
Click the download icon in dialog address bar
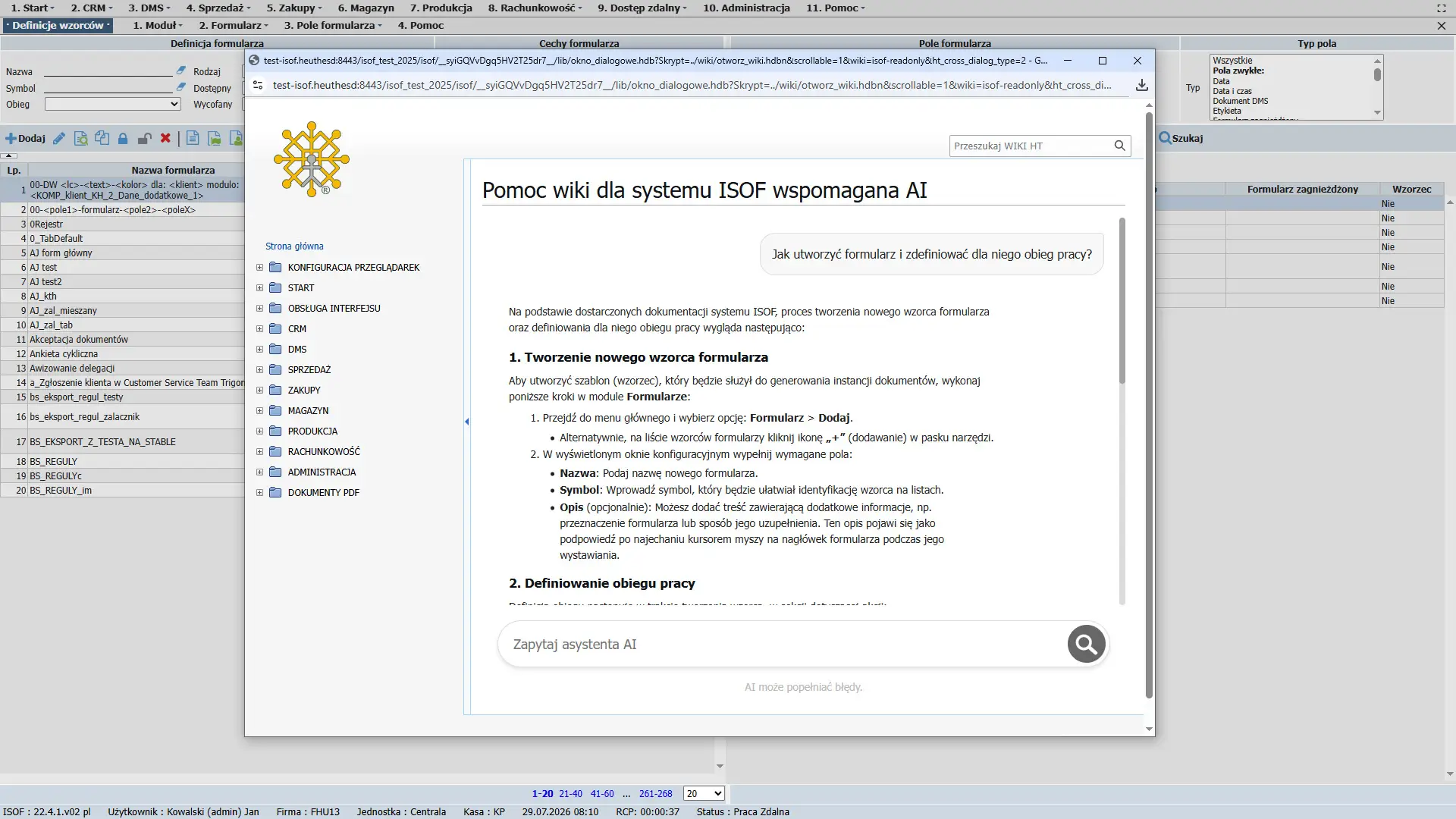pyautogui.click(x=1141, y=85)
